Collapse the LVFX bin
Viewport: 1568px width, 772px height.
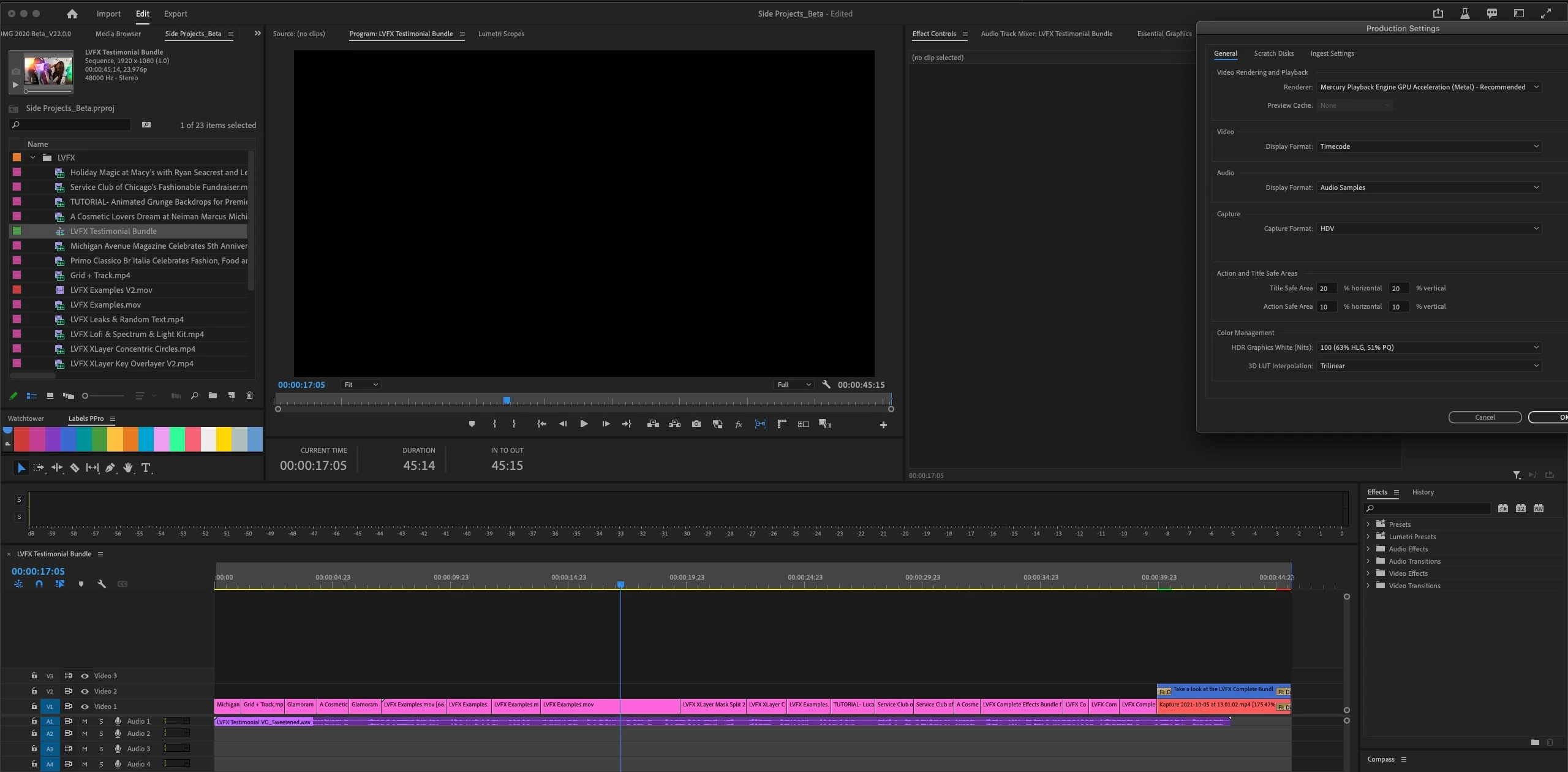(33, 157)
